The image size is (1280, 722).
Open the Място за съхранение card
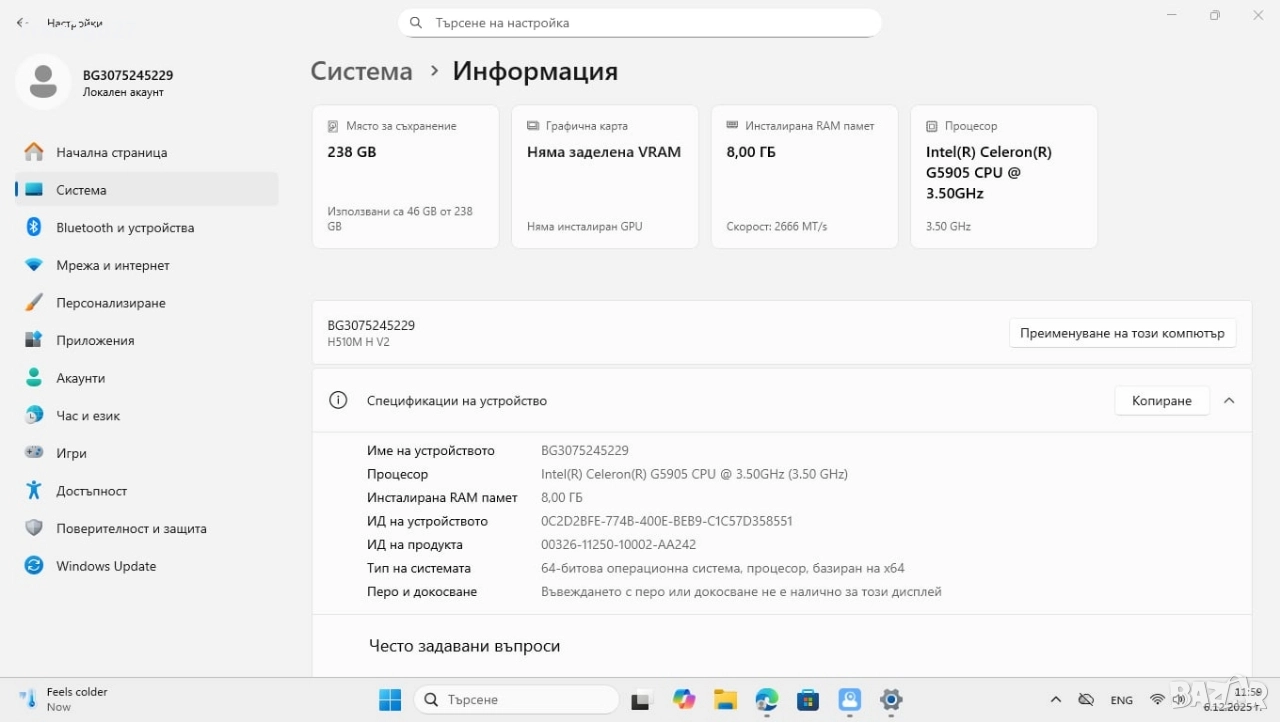coord(405,176)
